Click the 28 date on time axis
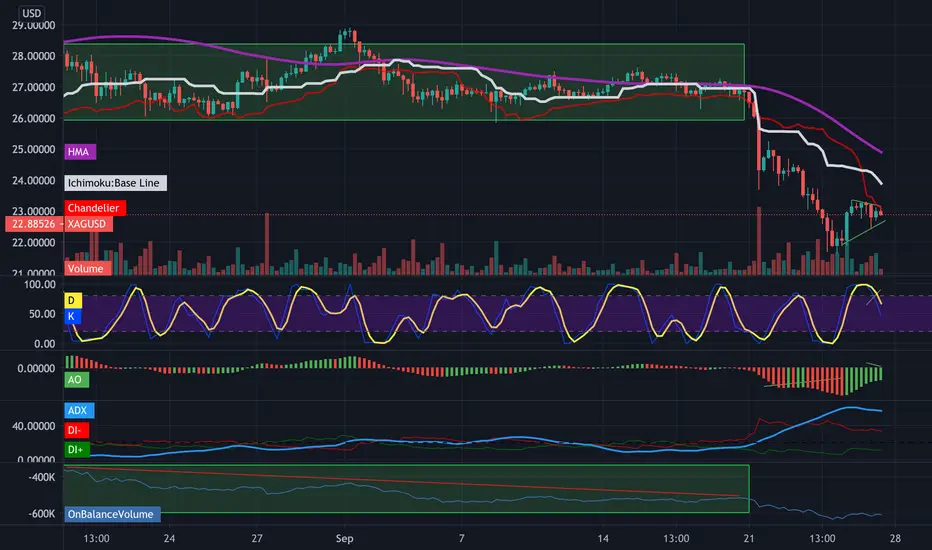 click(895, 539)
